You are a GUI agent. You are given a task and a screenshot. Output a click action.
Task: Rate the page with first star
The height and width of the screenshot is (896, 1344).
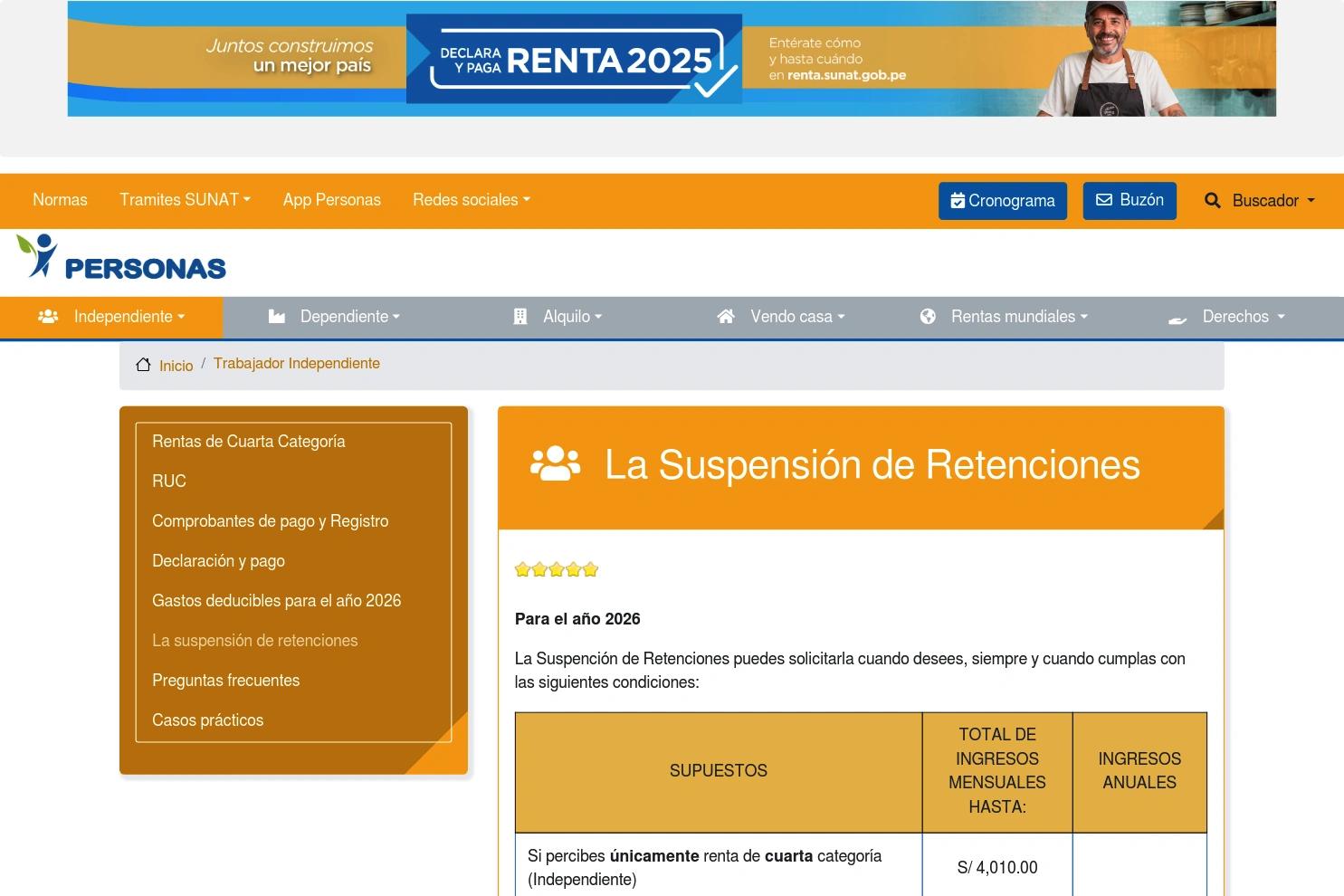point(522,569)
